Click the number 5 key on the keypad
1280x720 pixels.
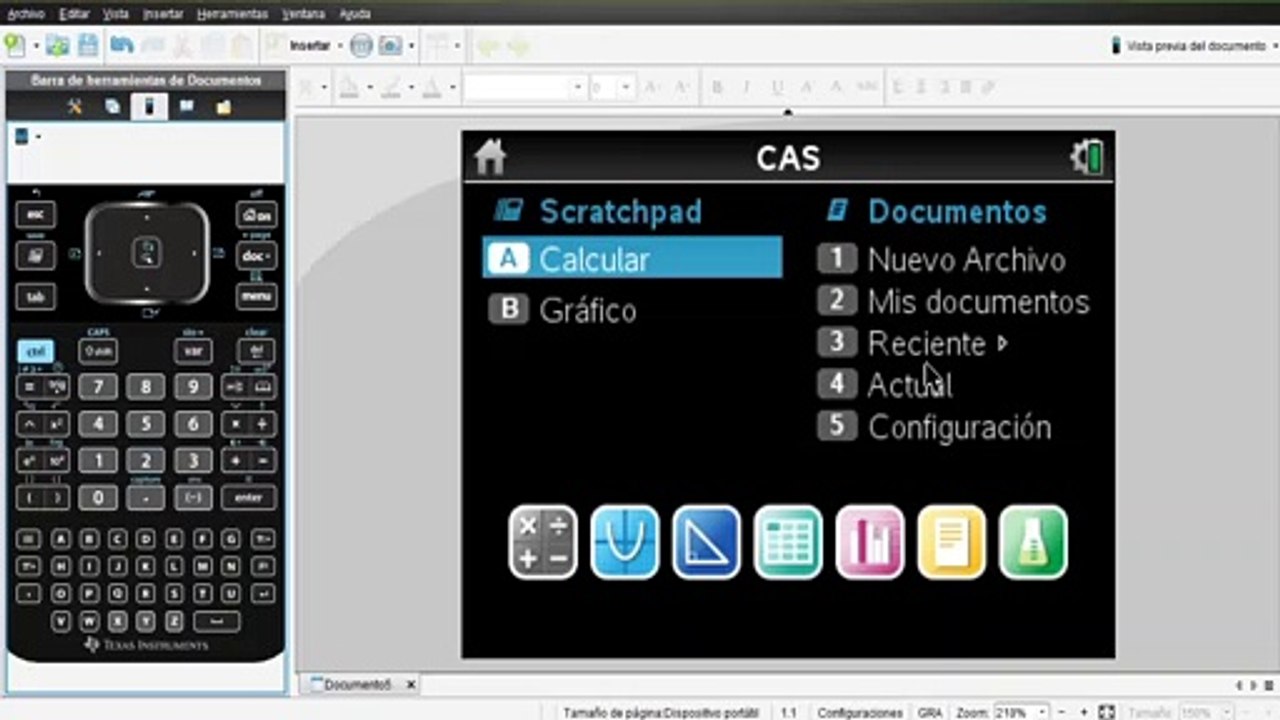tap(146, 424)
